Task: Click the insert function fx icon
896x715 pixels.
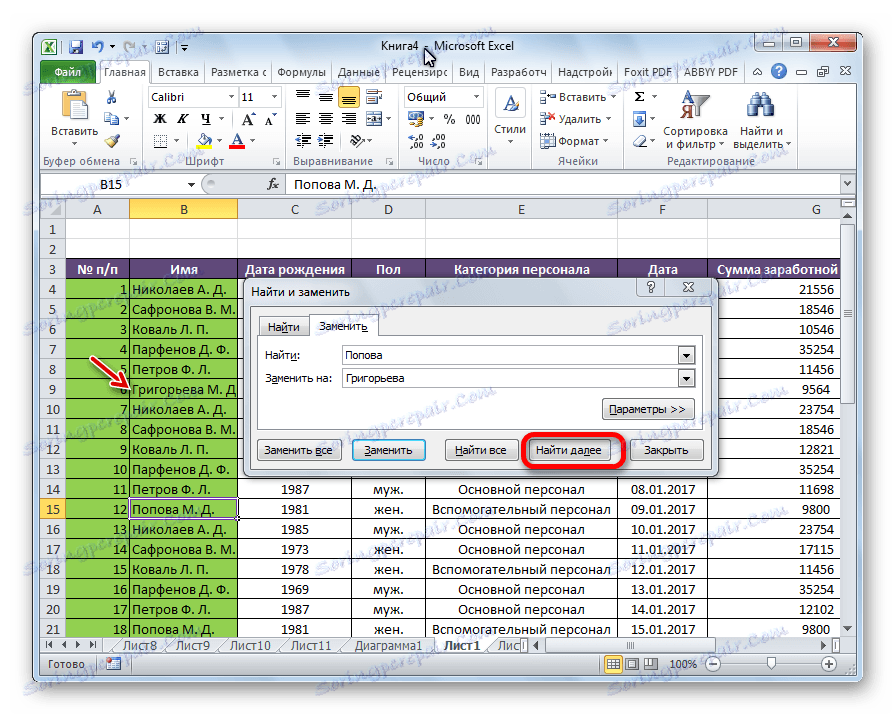Action: pos(272,185)
